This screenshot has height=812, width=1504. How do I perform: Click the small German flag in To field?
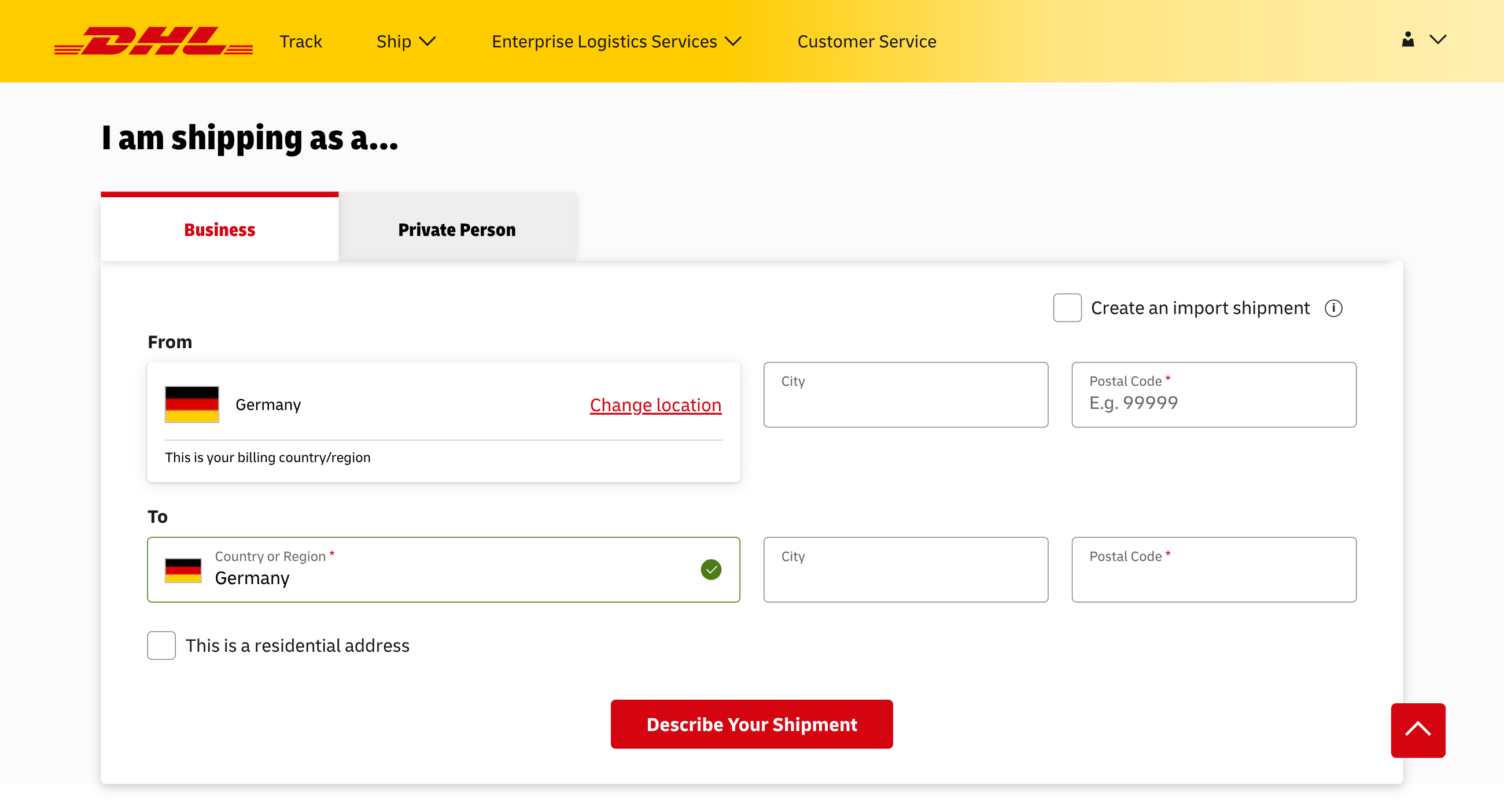[183, 570]
